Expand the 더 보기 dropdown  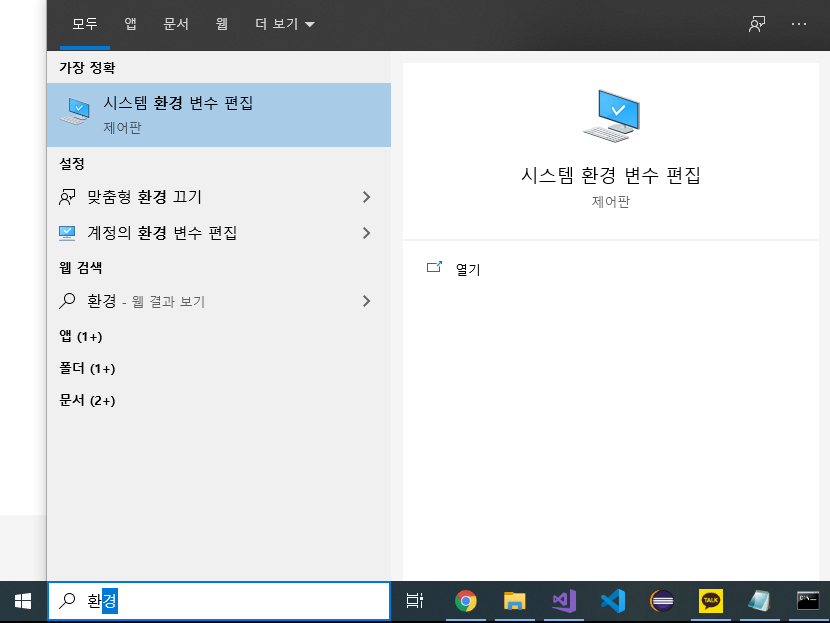(285, 24)
